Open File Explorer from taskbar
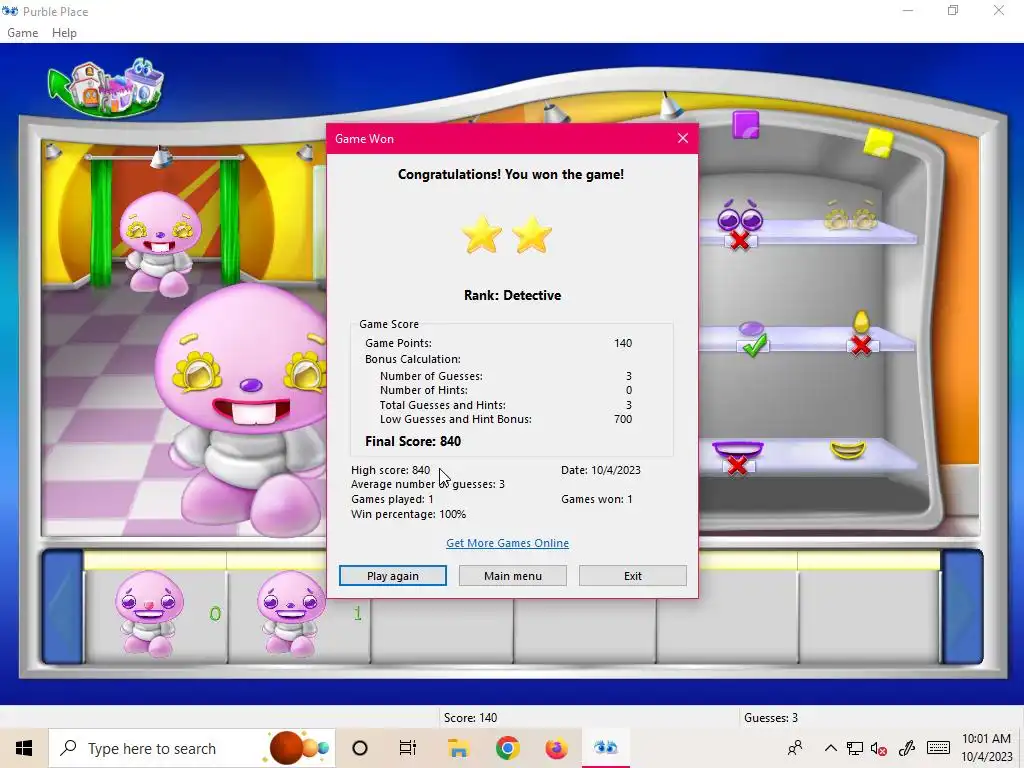 pyautogui.click(x=458, y=748)
